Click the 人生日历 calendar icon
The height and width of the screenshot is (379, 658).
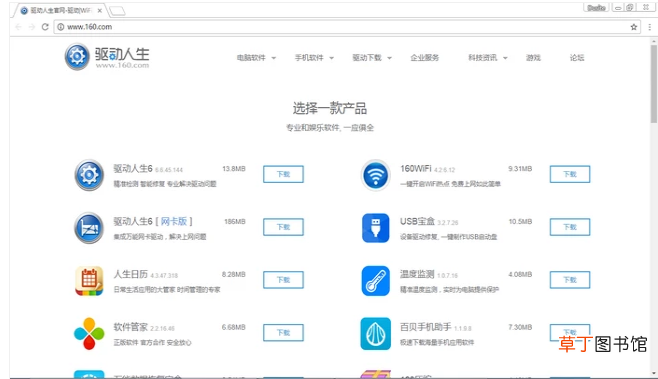[89, 281]
